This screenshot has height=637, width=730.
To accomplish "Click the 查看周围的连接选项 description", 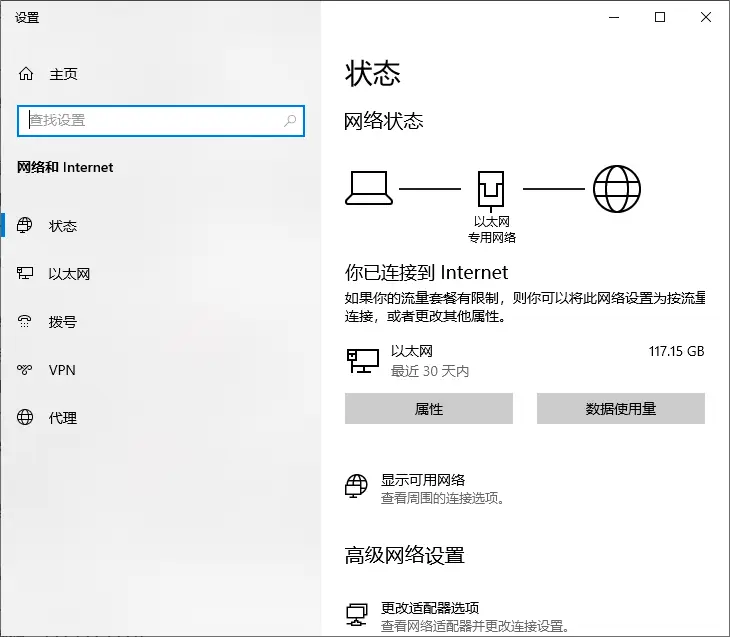I will pyautogui.click(x=443, y=498).
